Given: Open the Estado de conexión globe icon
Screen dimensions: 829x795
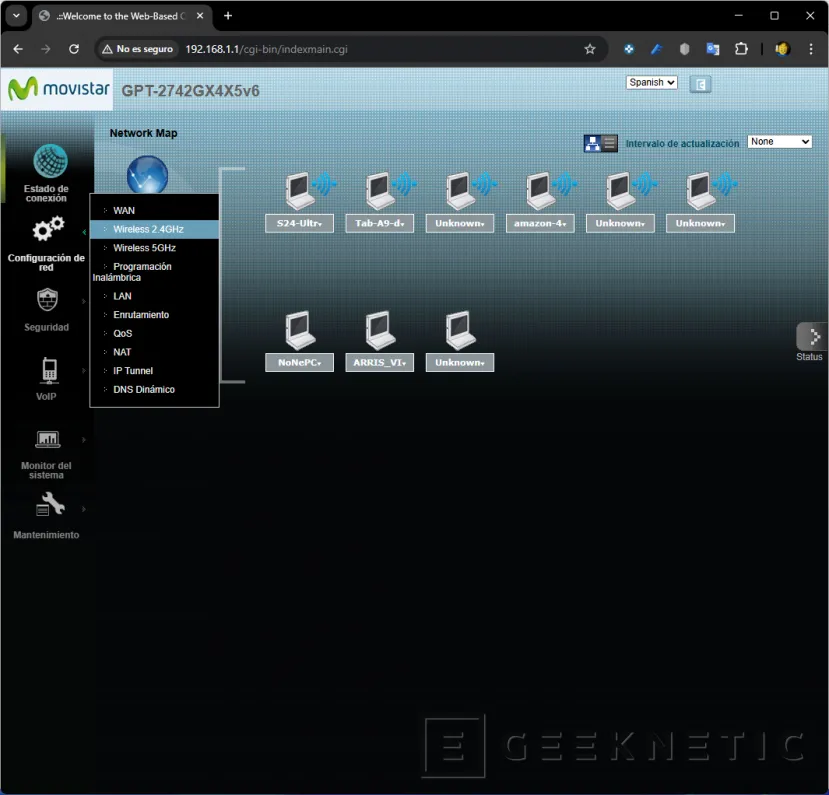Looking at the screenshot, I should tap(50, 161).
